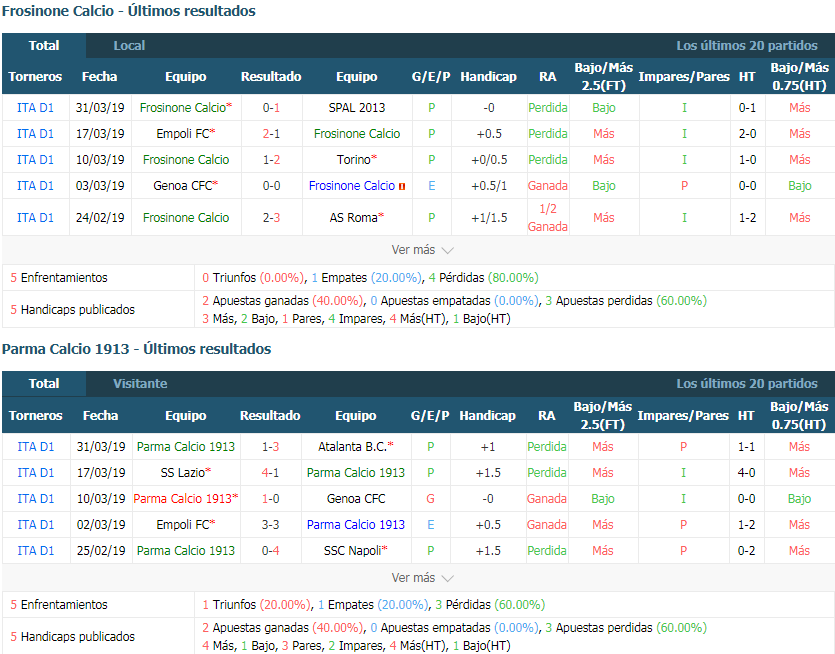
Task: Open 'Los últimos 20 partidos' for Parma Calcio 1913
Action: [x=747, y=383]
